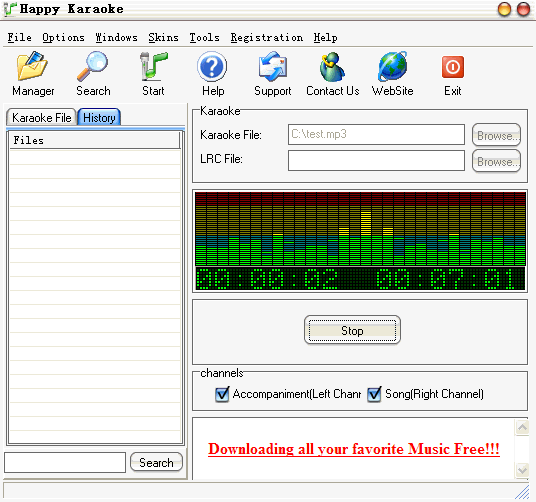536x502 pixels.
Task: Click the Karaoke File path field
Action: [x=376, y=134]
